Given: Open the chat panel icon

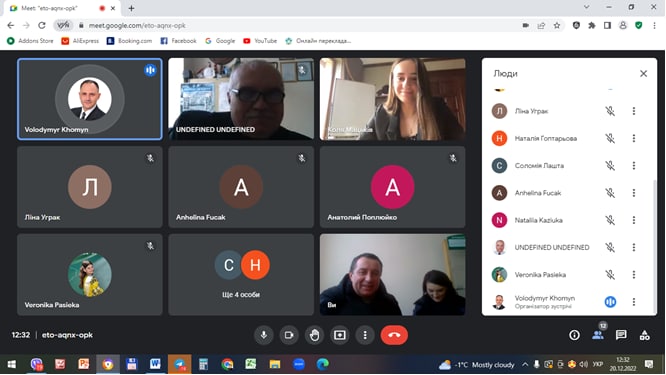Looking at the screenshot, I should click(x=621, y=335).
